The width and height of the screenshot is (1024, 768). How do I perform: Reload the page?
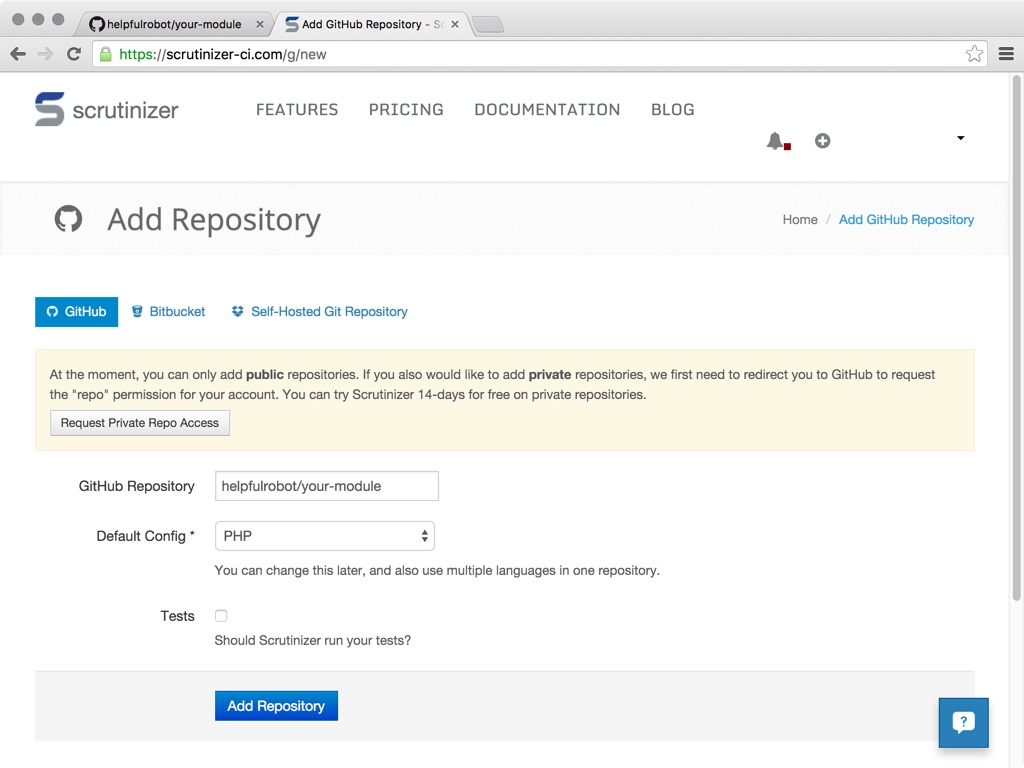74,54
